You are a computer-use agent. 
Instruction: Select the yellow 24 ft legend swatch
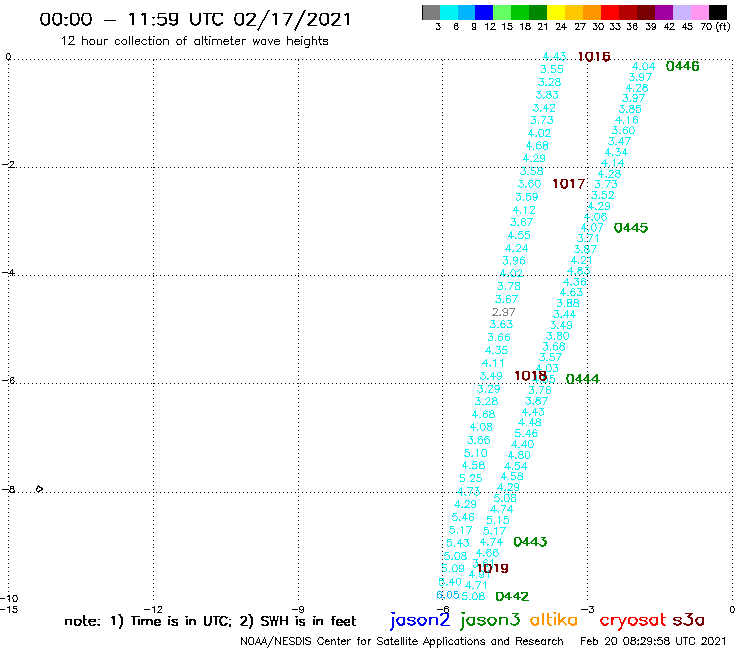click(x=556, y=12)
